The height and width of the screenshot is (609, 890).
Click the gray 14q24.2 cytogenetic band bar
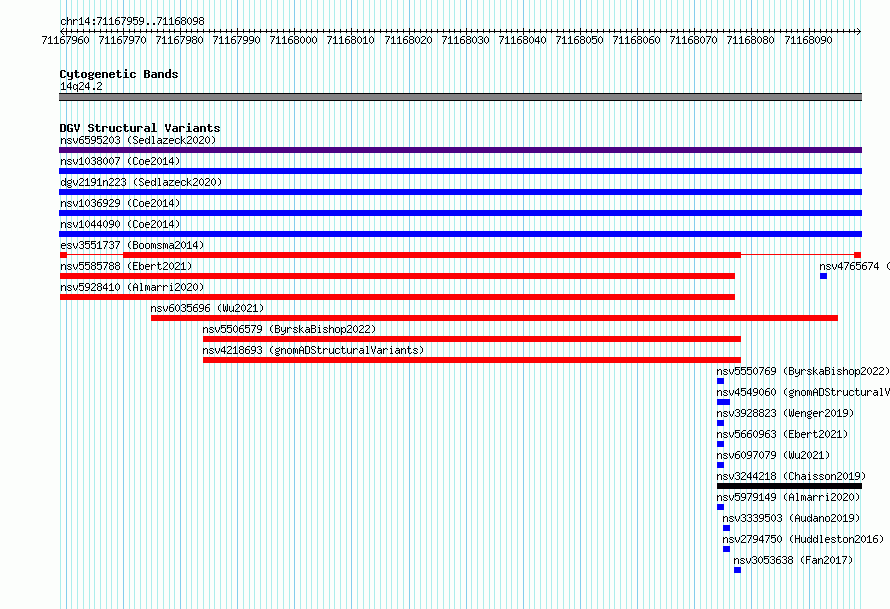(x=460, y=97)
